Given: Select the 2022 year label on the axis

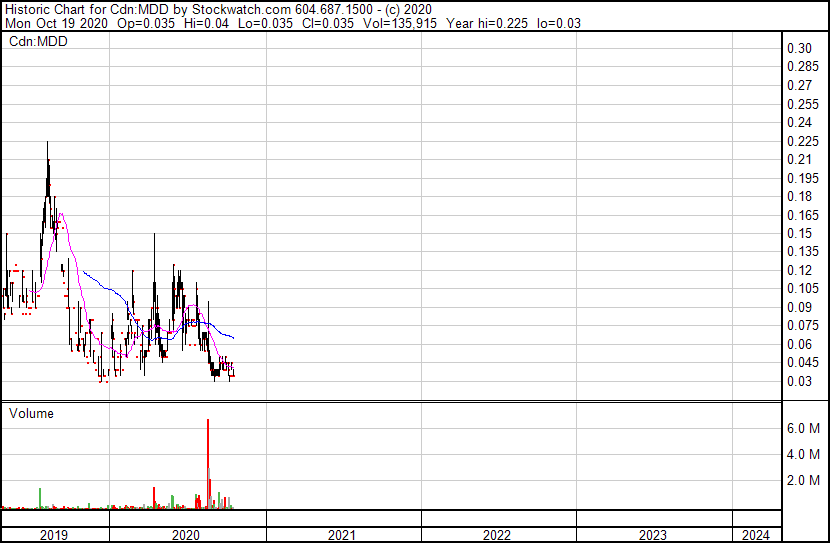Looking at the screenshot, I should pos(497,535).
